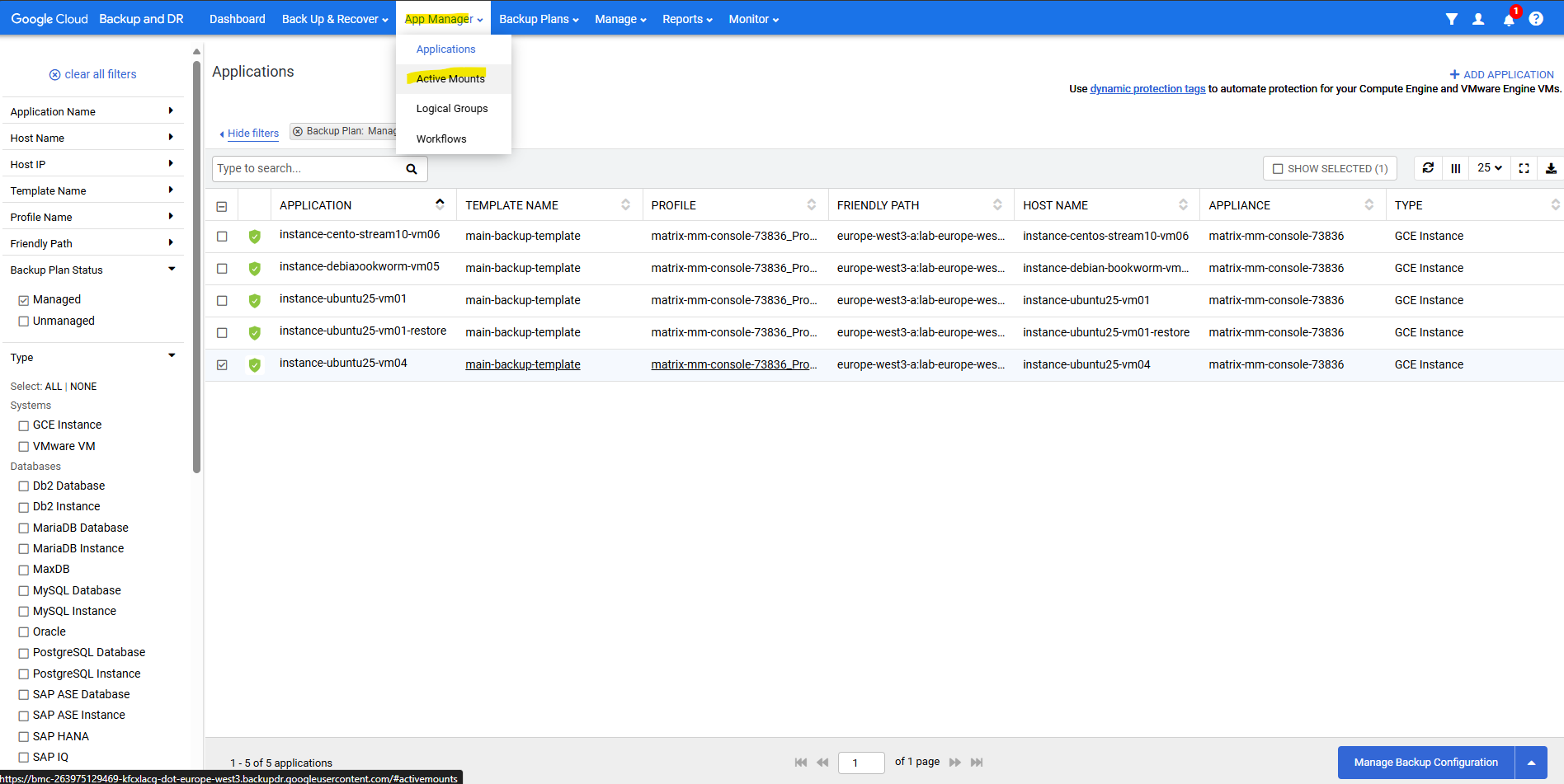Image resolution: width=1564 pixels, height=784 pixels.
Task: Download the applications list
Action: [1551, 168]
